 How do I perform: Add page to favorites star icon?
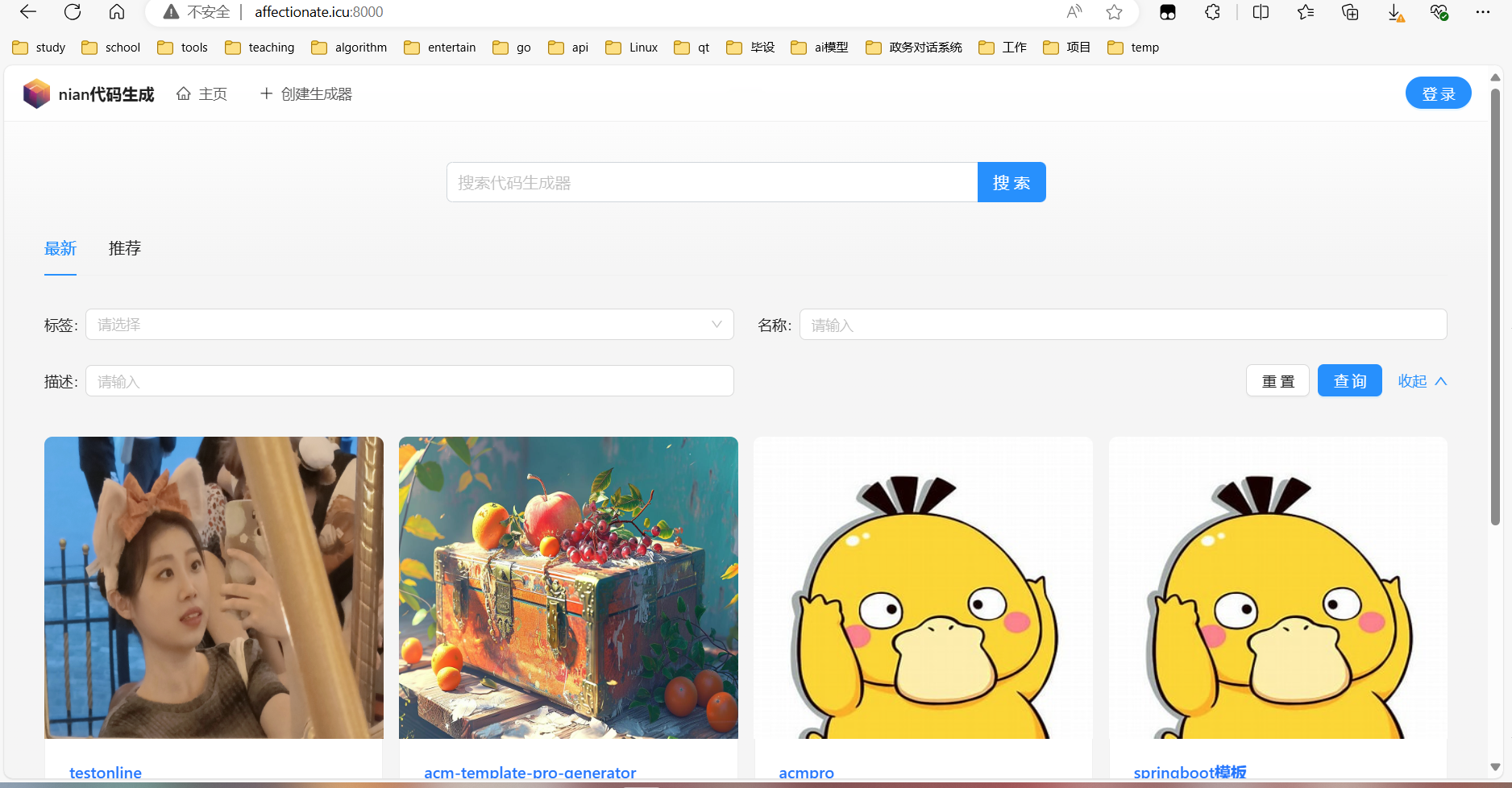click(1115, 12)
